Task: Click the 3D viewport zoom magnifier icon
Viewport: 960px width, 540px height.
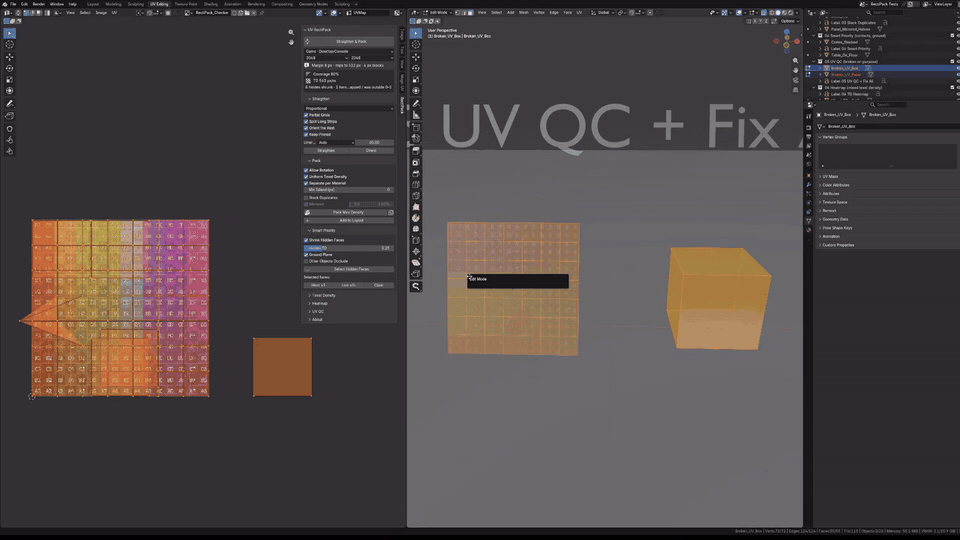Action: point(795,61)
